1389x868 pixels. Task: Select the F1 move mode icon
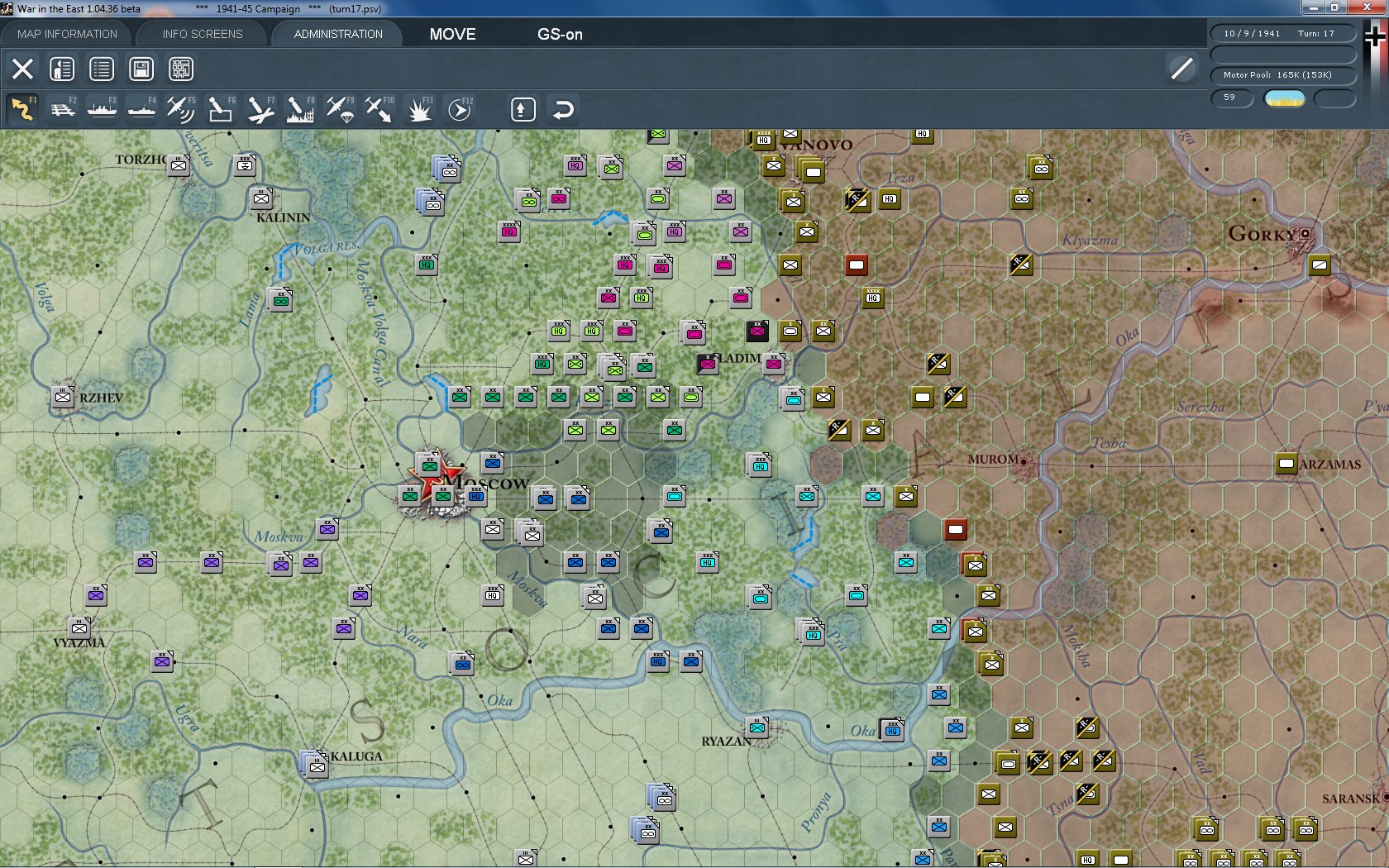click(x=22, y=109)
